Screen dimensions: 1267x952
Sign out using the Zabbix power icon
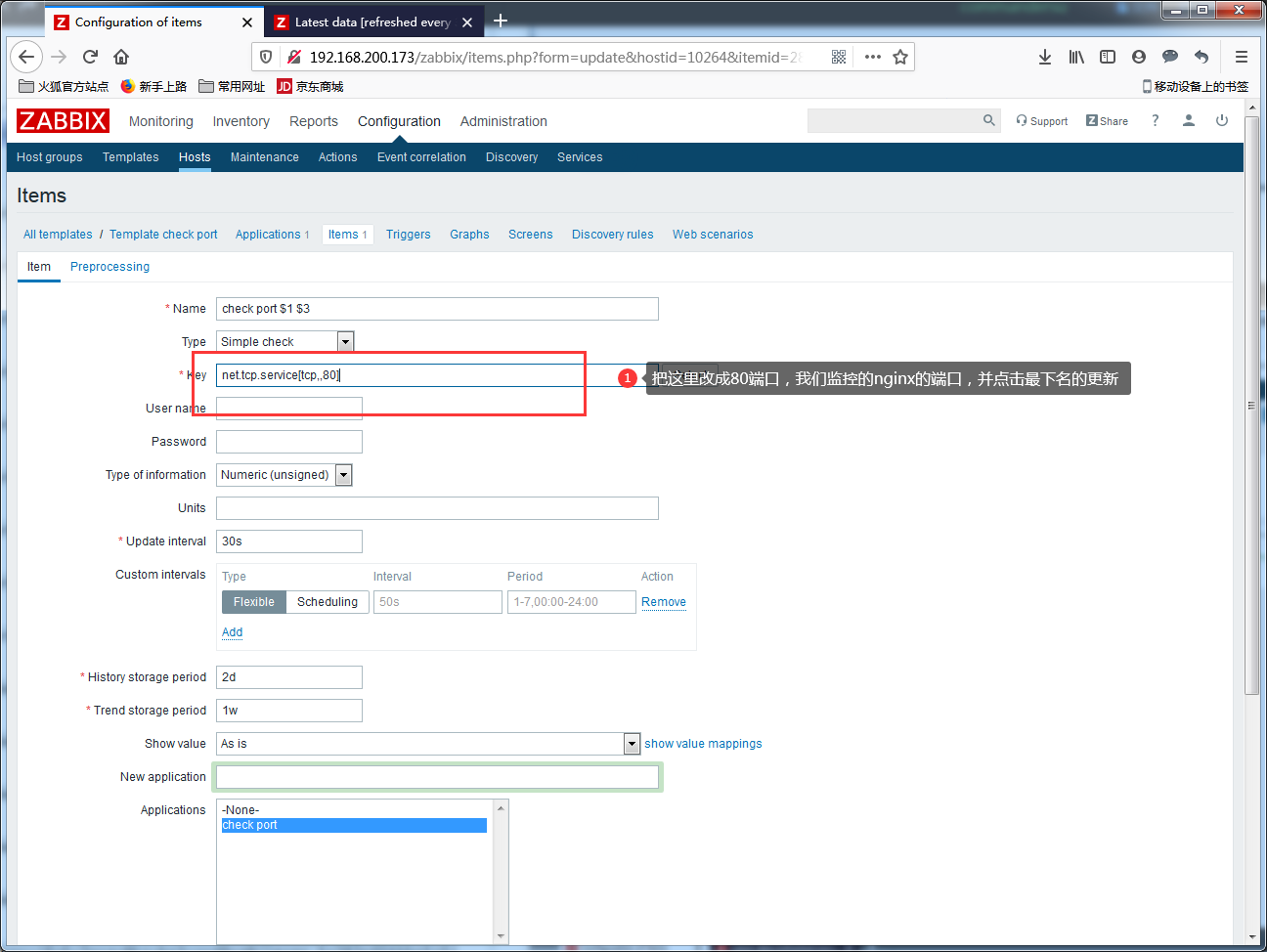pos(1222,120)
